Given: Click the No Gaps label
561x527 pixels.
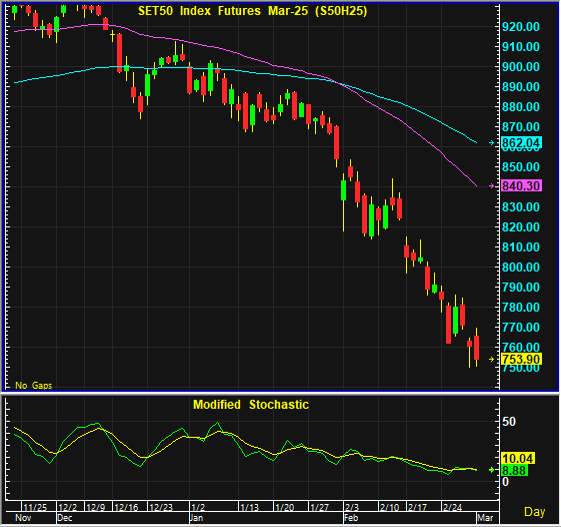Looking at the screenshot, I should [x=34, y=385].
